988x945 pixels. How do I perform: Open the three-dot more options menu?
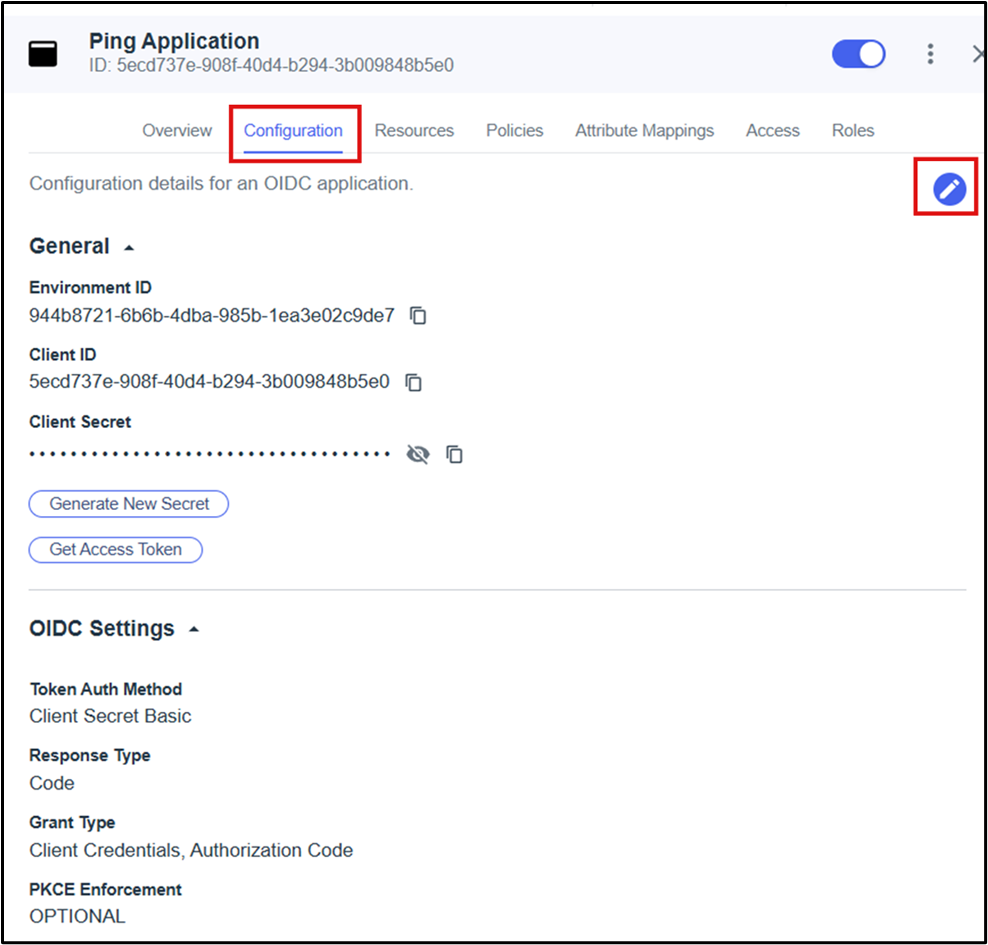(930, 54)
